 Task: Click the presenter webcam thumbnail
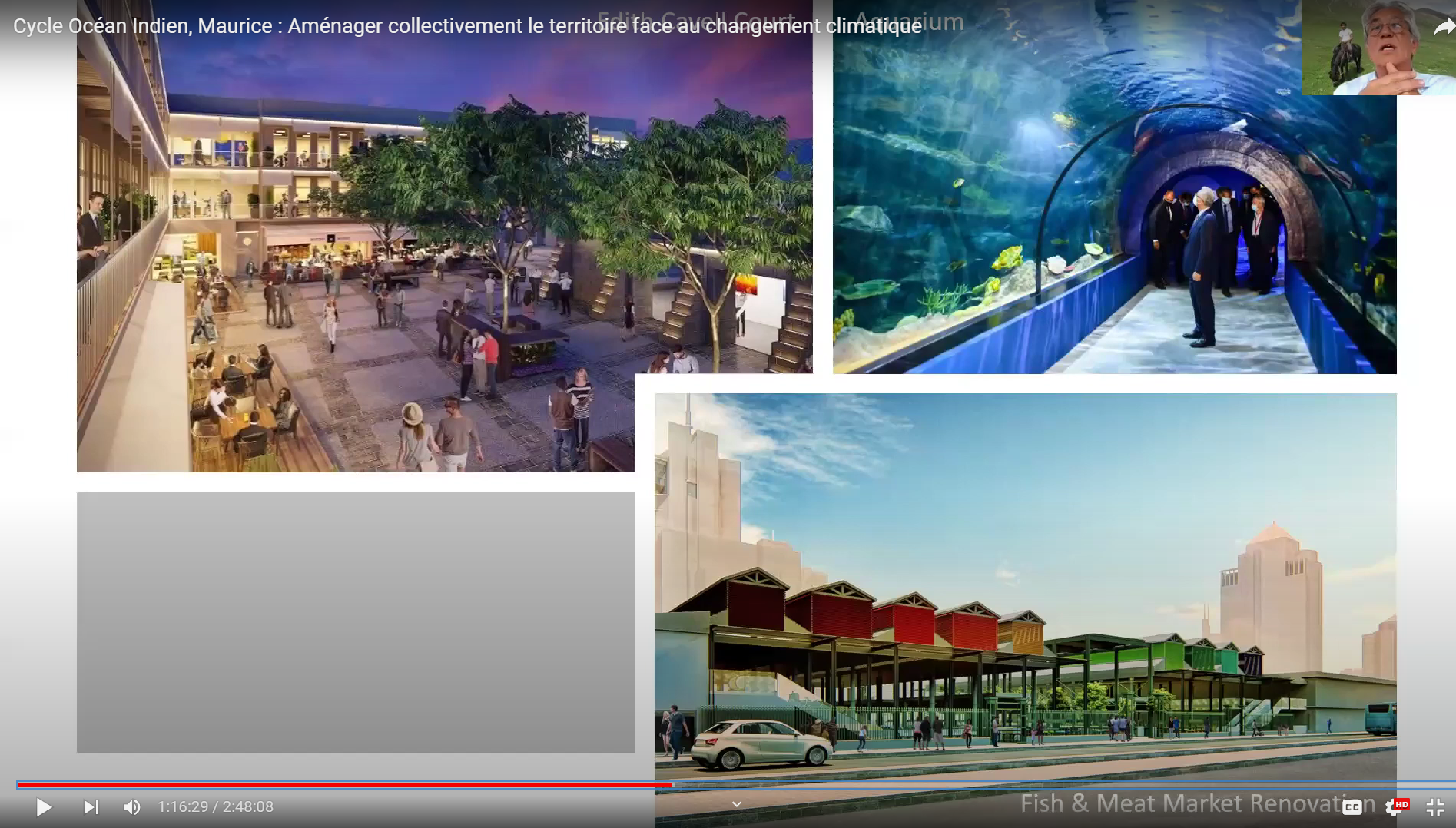tap(1378, 47)
